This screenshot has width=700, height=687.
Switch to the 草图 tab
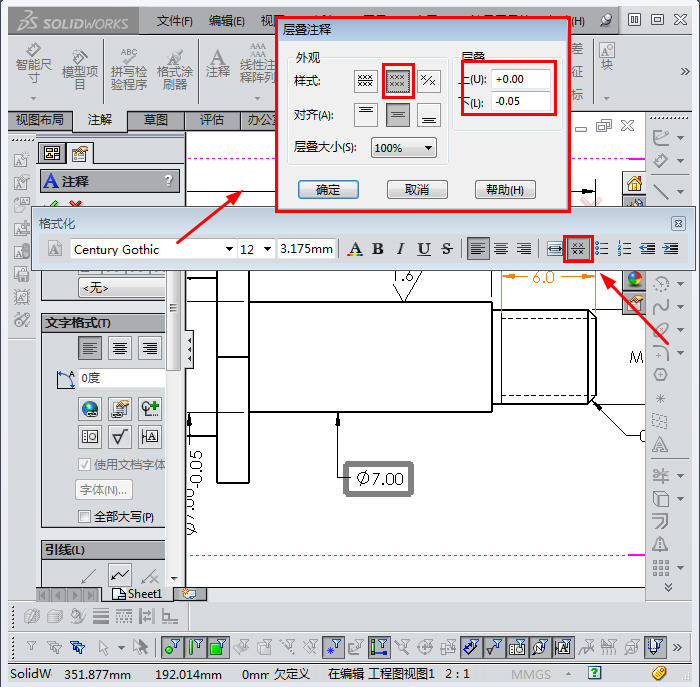tap(156, 120)
